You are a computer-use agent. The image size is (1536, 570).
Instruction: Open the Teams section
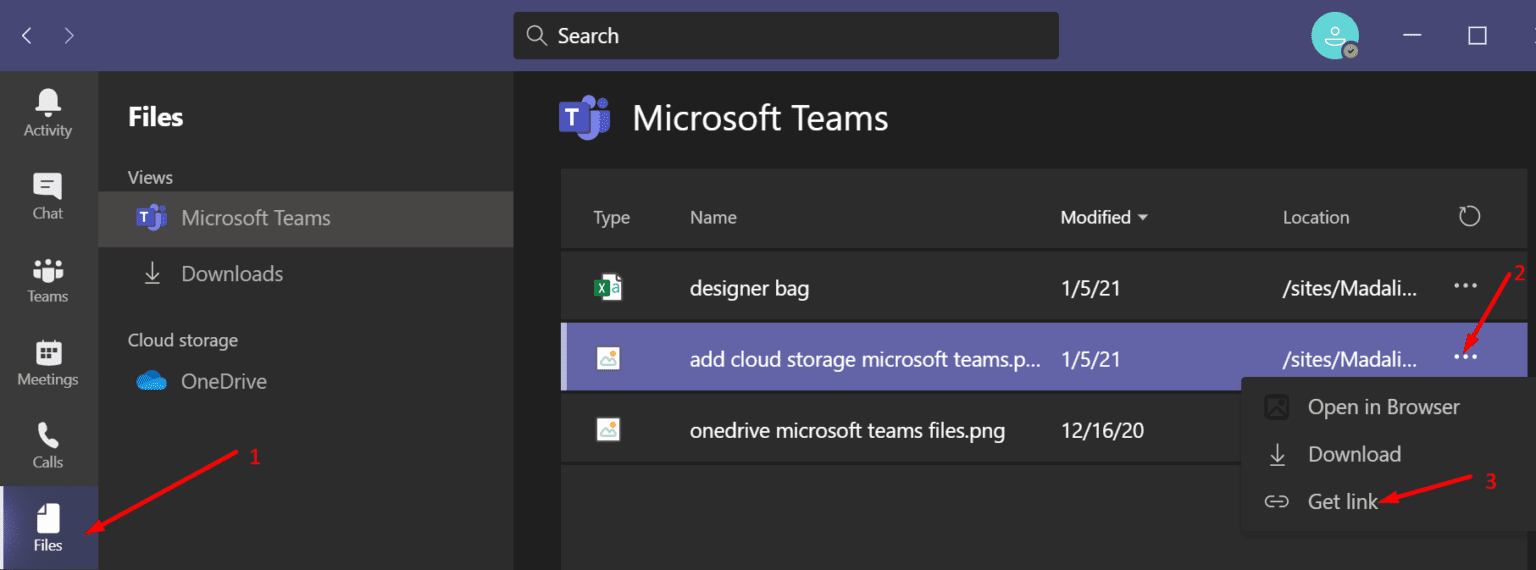(x=48, y=279)
